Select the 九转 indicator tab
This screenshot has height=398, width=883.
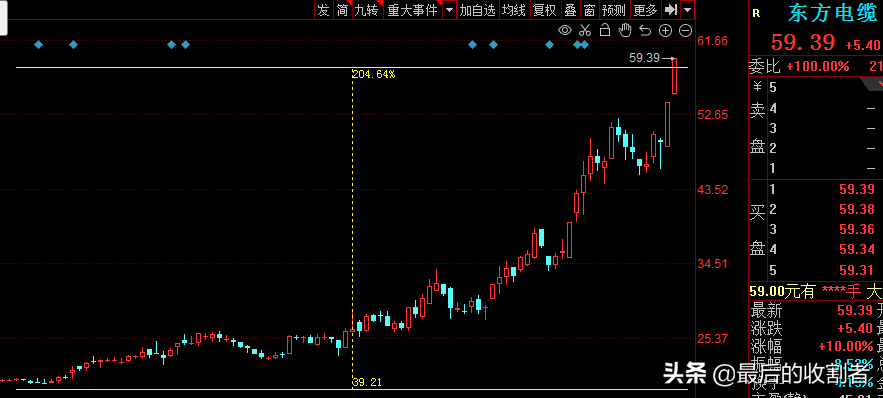click(367, 10)
